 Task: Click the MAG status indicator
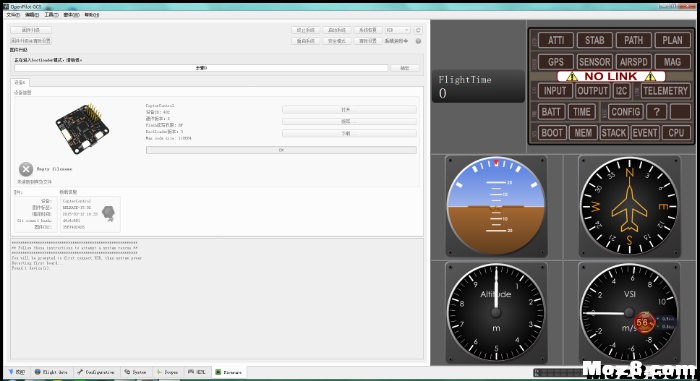672,62
